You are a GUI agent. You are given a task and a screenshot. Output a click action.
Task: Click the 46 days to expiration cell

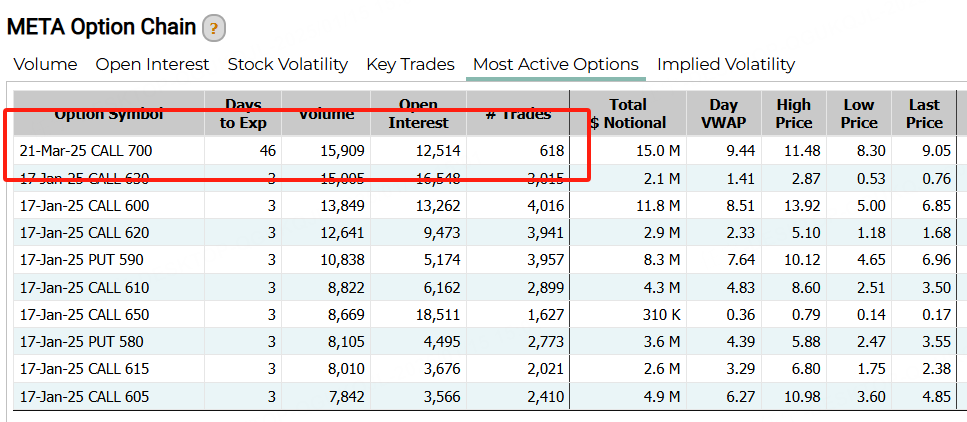268,151
